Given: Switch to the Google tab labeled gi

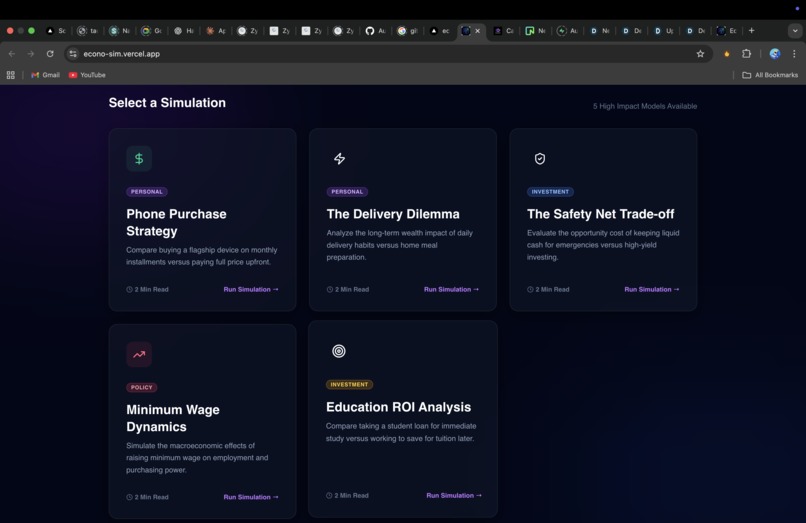Looking at the screenshot, I should click(x=407, y=31).
